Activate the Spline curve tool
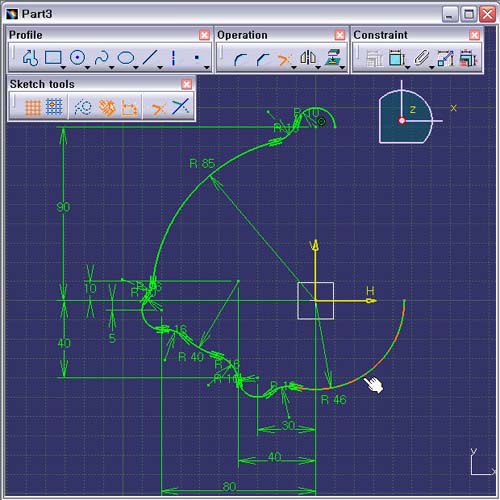The height and width of the screenshot is (500, 500). (101, 57)
